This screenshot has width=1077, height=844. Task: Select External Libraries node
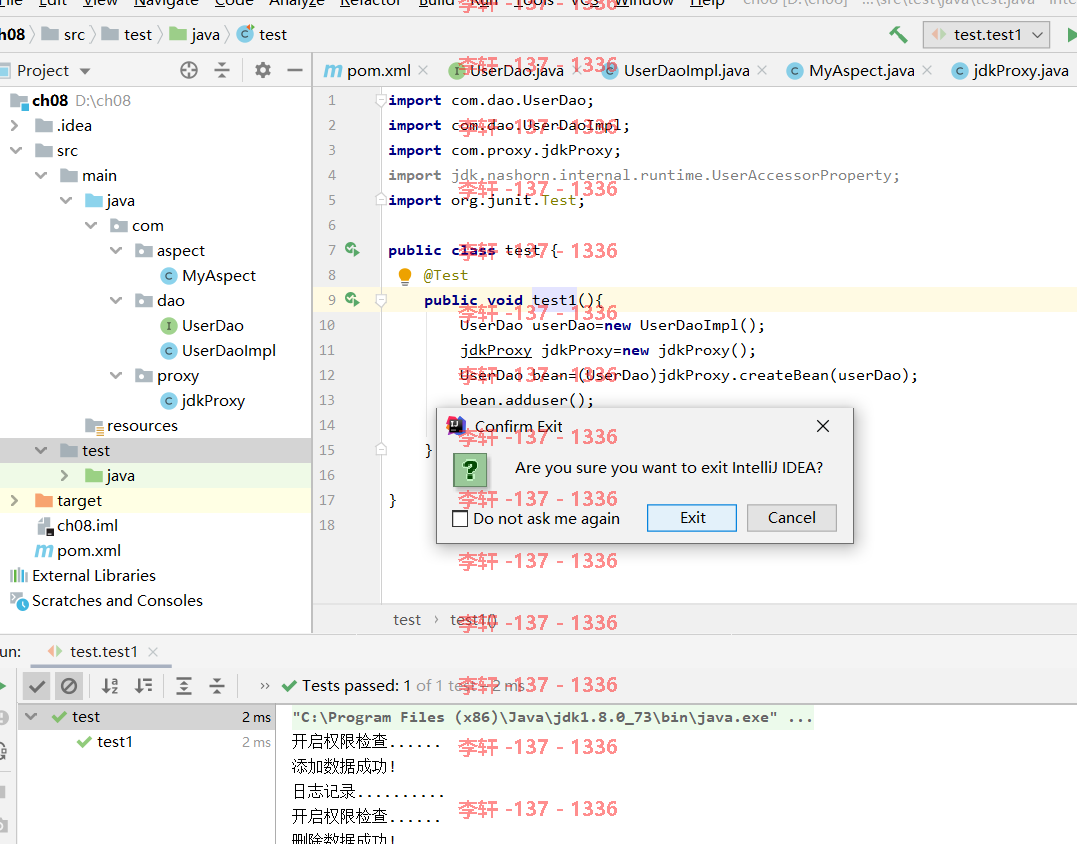point(82,575)
